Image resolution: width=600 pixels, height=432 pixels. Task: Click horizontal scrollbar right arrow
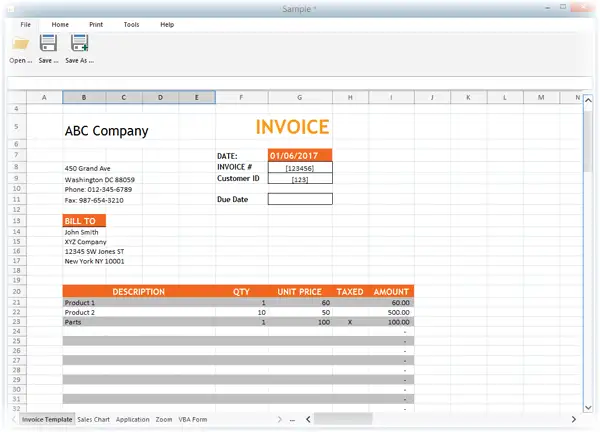[x=573, y=419]
